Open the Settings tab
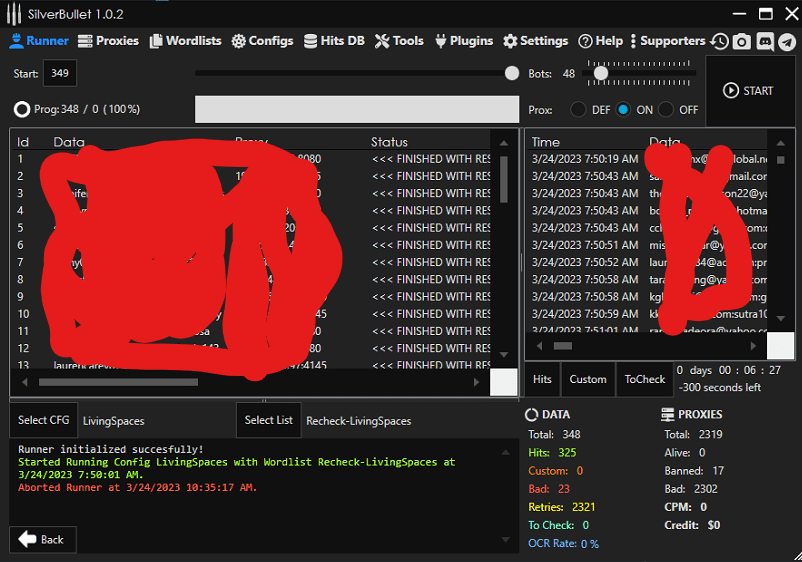The height and width of the screenshot is (562, 802). pos(536,41)
